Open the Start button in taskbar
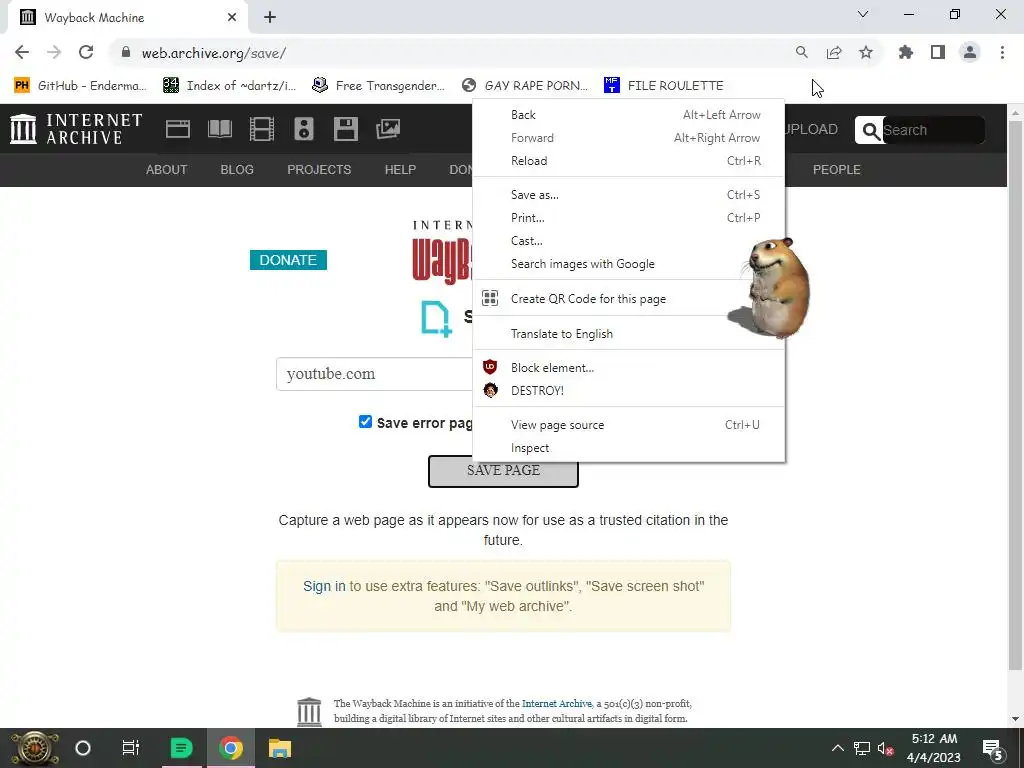 click(35, 748)
